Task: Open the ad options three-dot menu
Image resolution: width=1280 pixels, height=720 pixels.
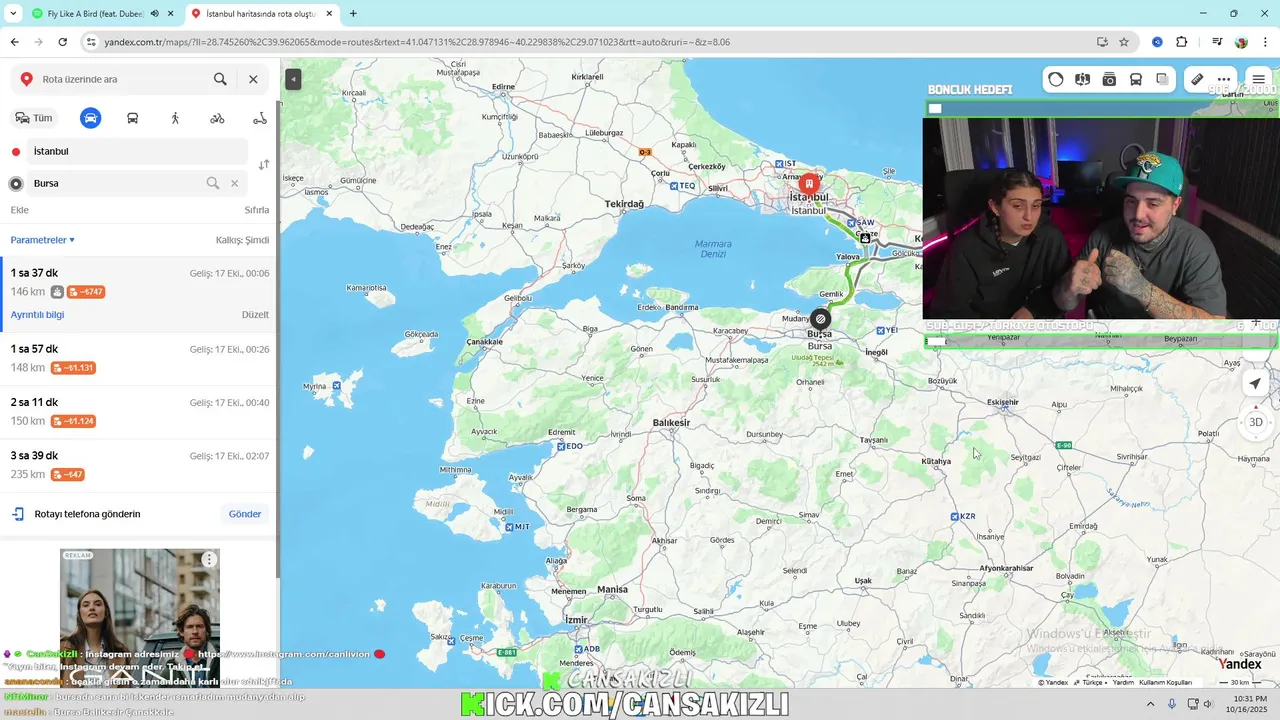Action: tap(209, 560)
